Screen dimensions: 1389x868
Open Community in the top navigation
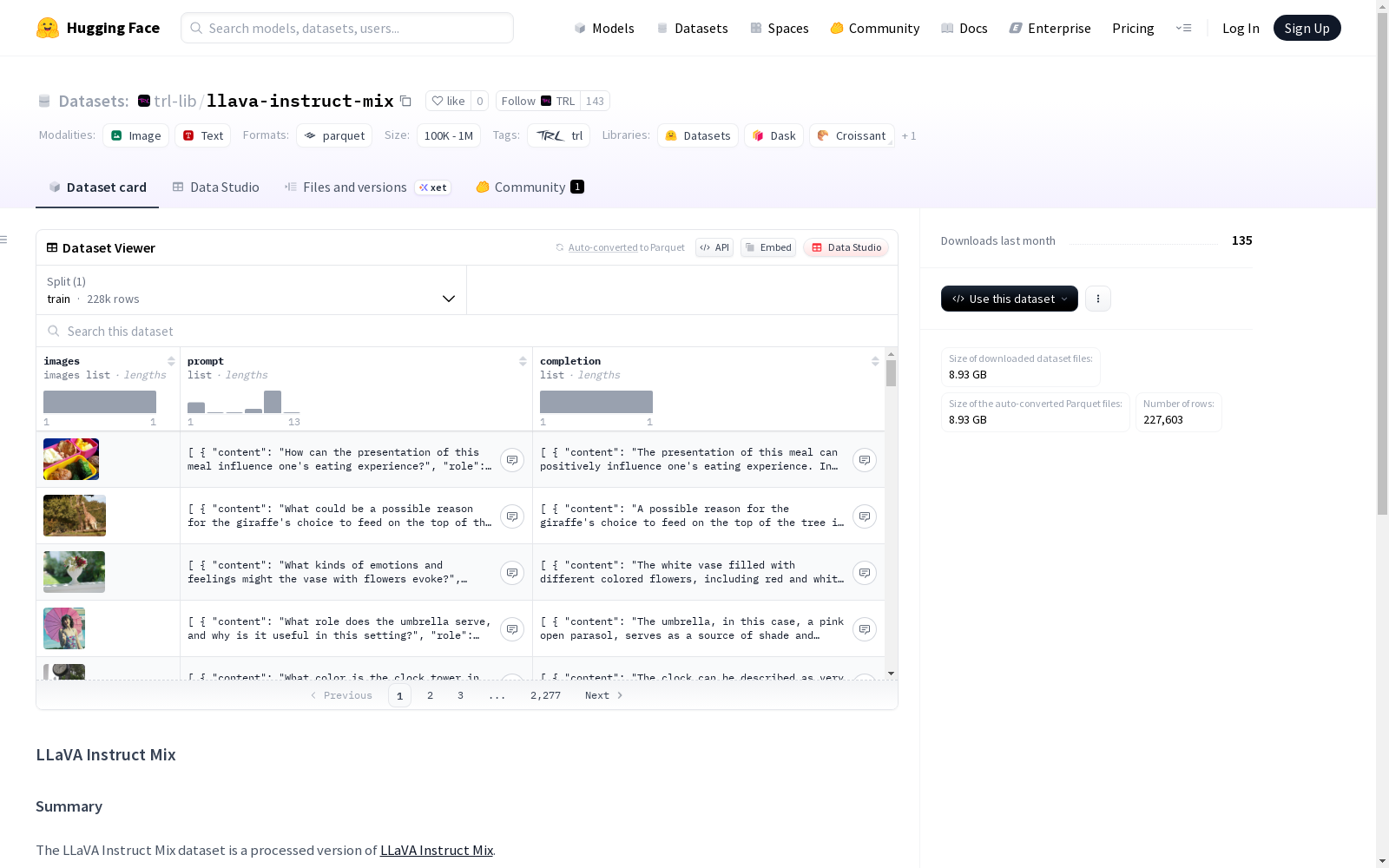click(875, 28)
